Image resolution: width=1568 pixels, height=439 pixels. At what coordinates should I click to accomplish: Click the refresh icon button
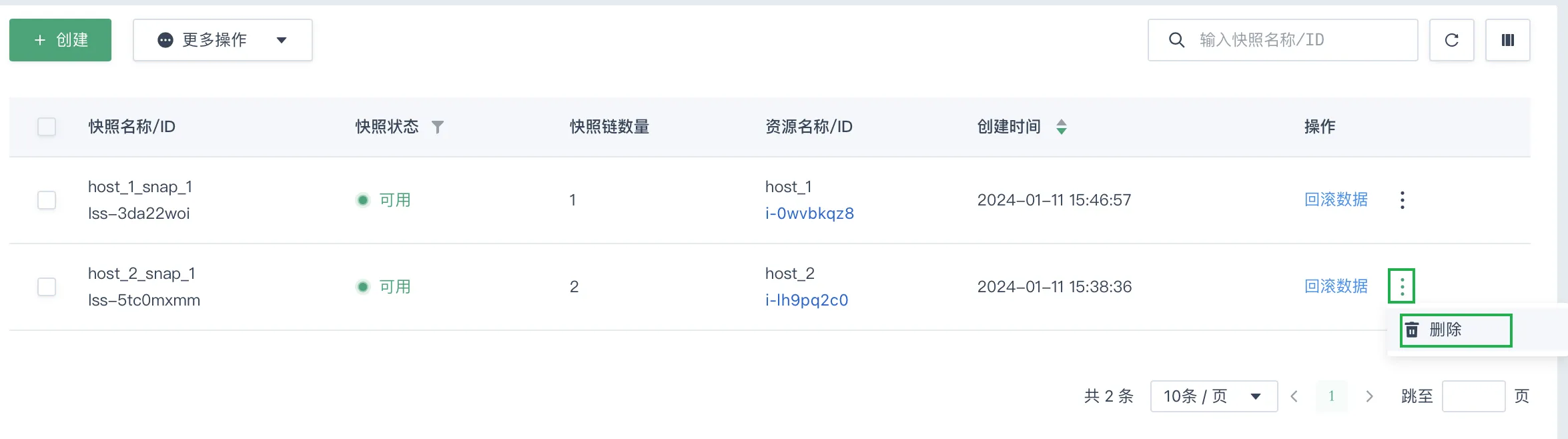(1451, 40)
